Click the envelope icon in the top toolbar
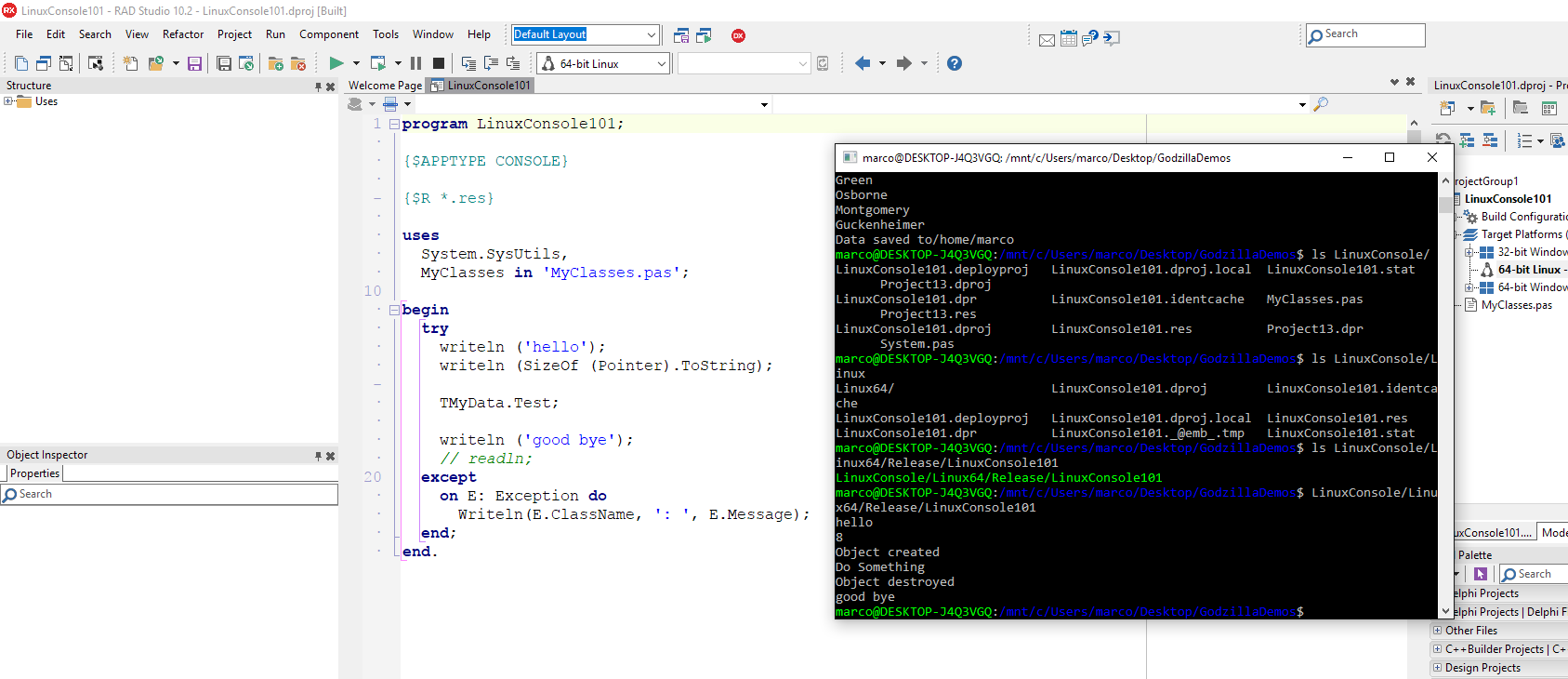Image resolution: width=1568 pixels, height=679 pixels. (x=1047, y=39)
